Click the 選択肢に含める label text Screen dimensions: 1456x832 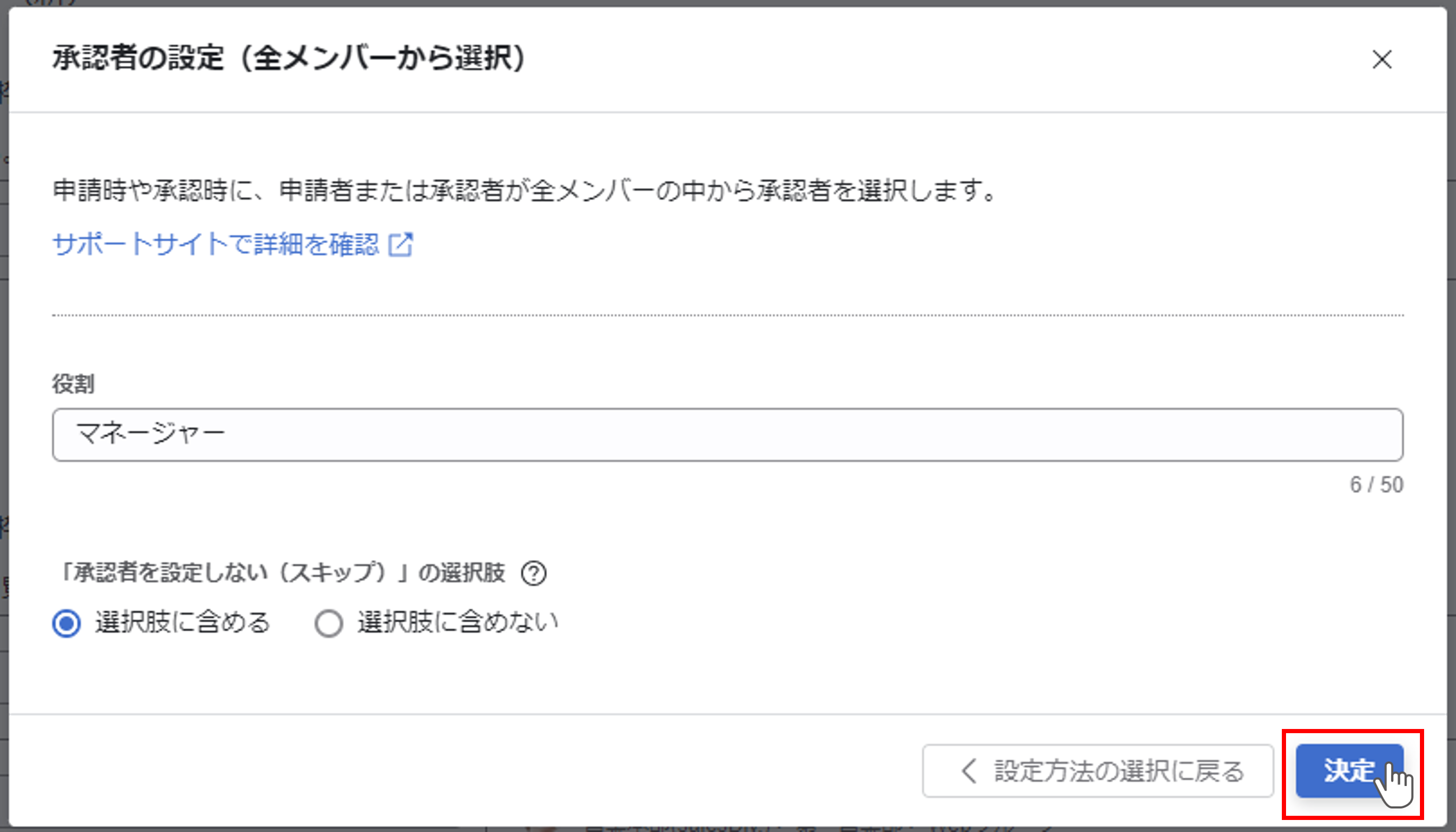pyautogui.click(x=183, y=622)
